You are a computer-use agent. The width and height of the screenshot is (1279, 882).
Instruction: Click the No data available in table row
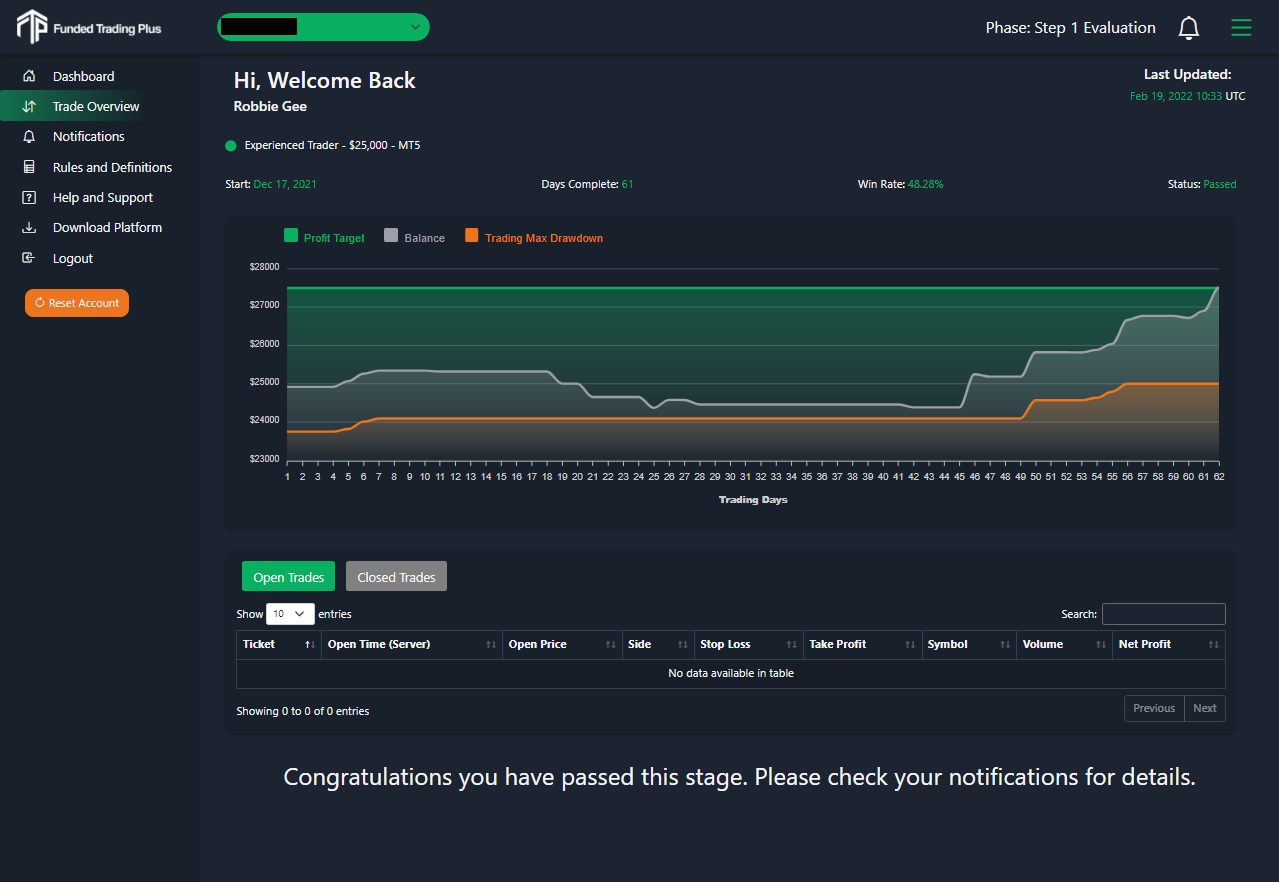(x=731, y=673)
